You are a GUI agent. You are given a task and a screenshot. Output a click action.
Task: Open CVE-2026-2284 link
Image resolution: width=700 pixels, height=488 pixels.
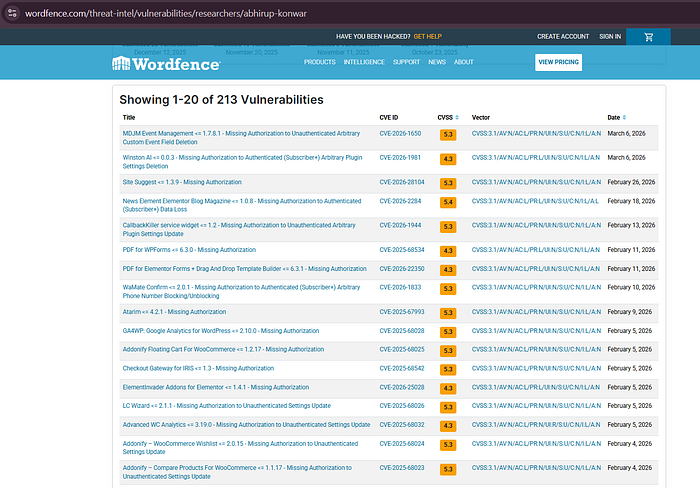click(x=400, y=201)
